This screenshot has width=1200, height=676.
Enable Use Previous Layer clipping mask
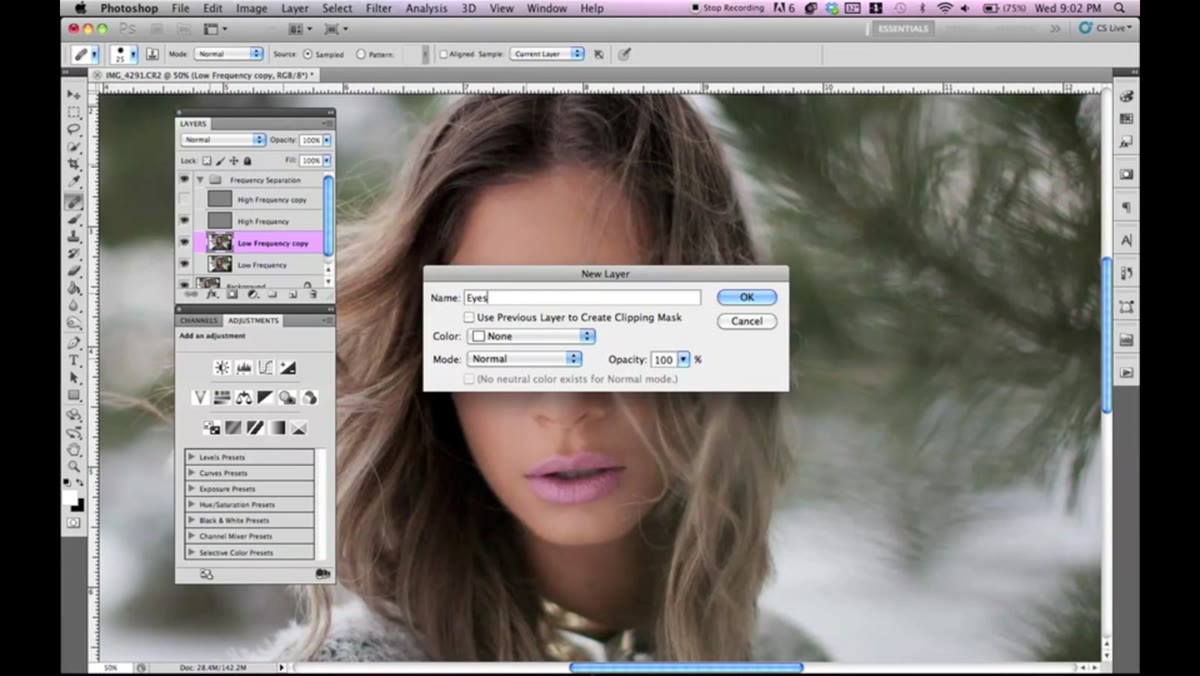(469, 317)
